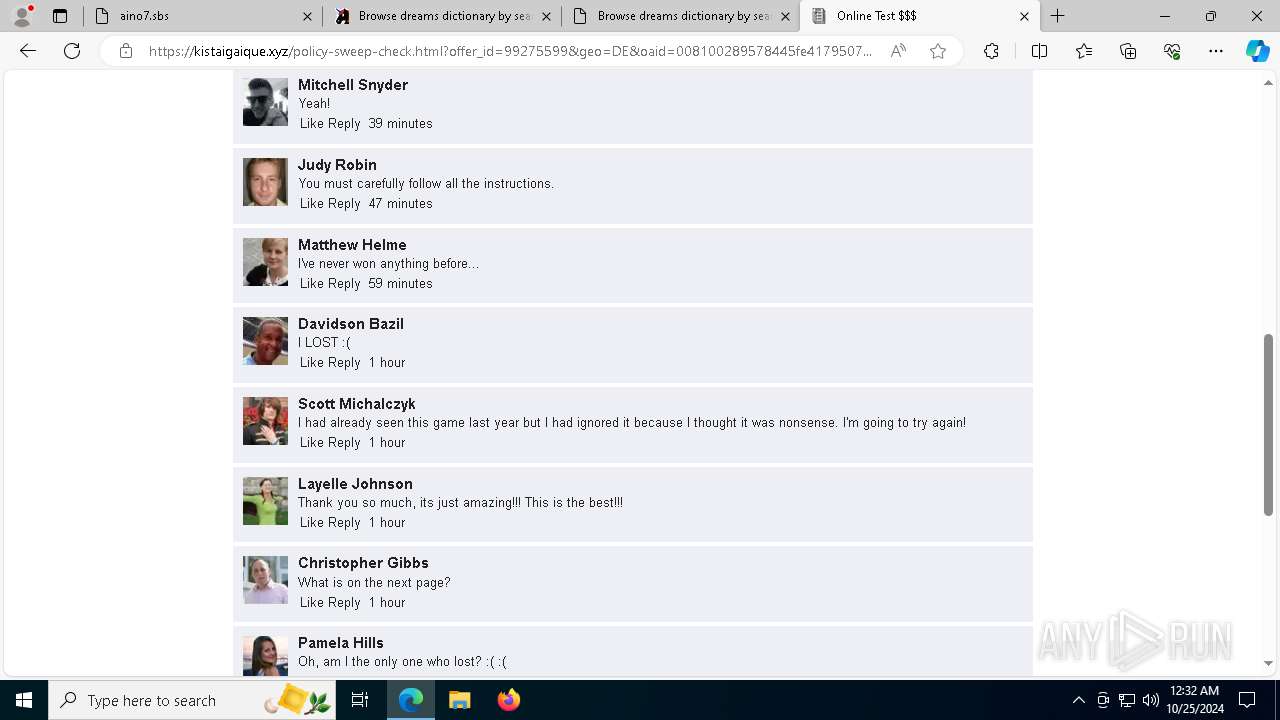Open browser Extensions puzzle icon
Image resolution: width=1280 pixels, height=720 pixels.
(991, 51)
